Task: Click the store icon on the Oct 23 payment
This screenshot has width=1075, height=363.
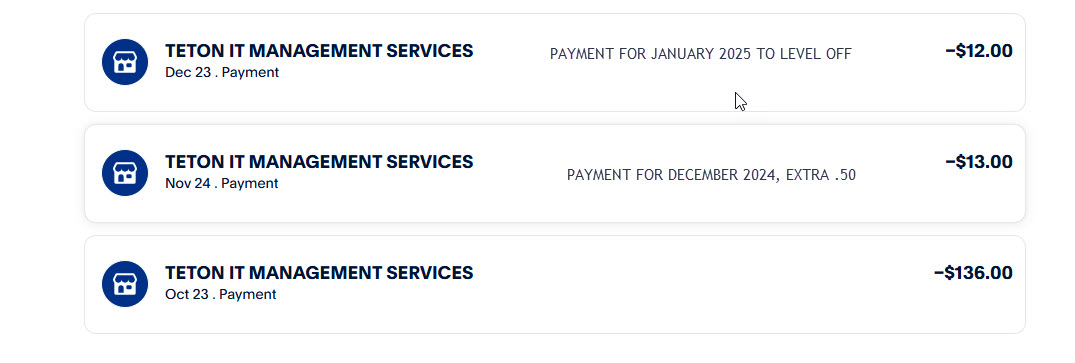Action: tap(125, 284)
